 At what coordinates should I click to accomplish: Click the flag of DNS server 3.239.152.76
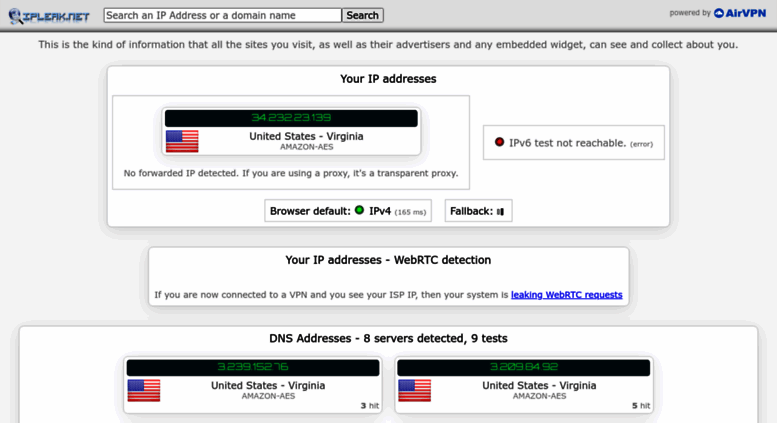pyautogui.click(x=144, y=390)
